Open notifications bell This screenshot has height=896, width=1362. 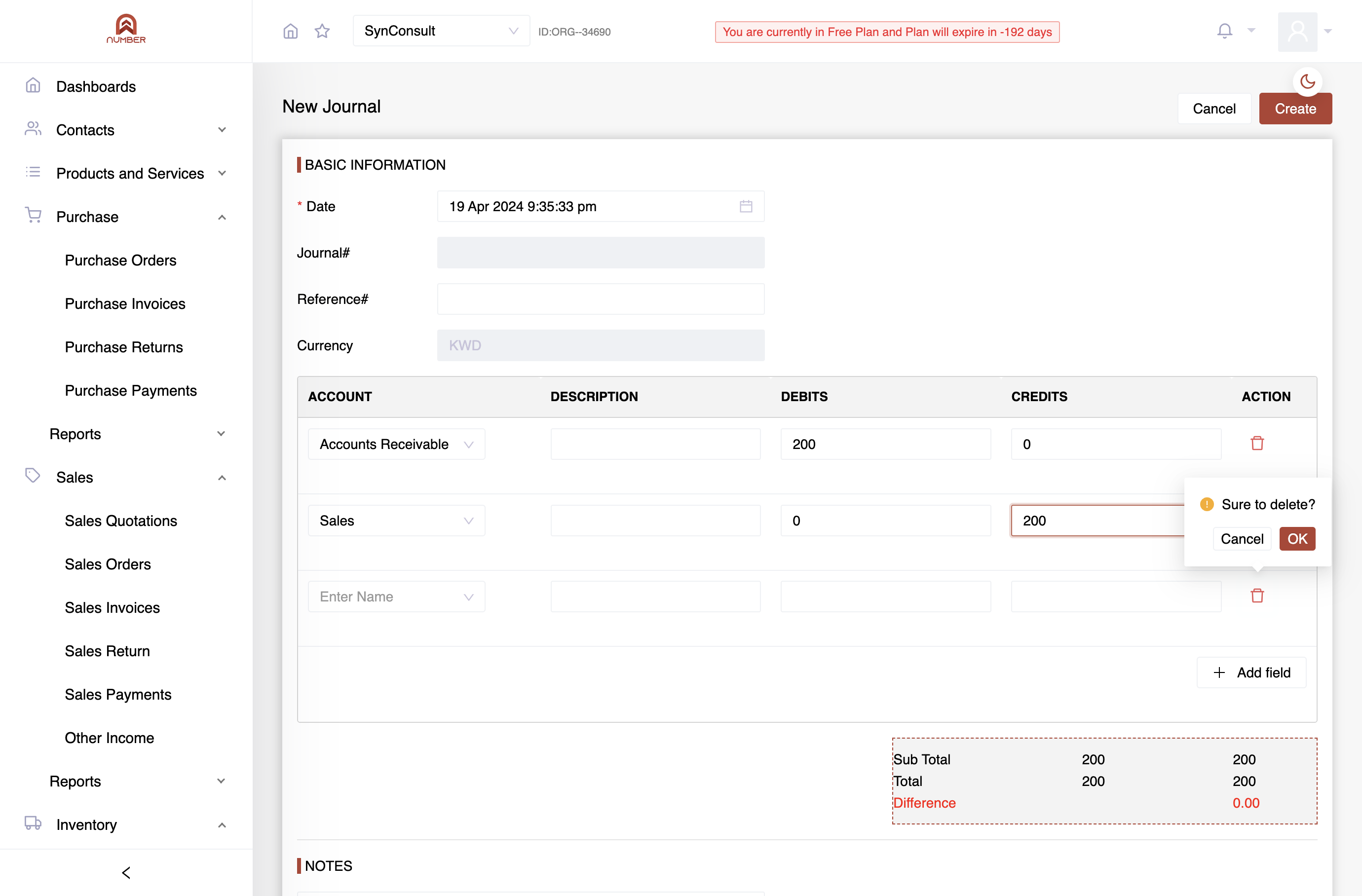[1224, 31]
